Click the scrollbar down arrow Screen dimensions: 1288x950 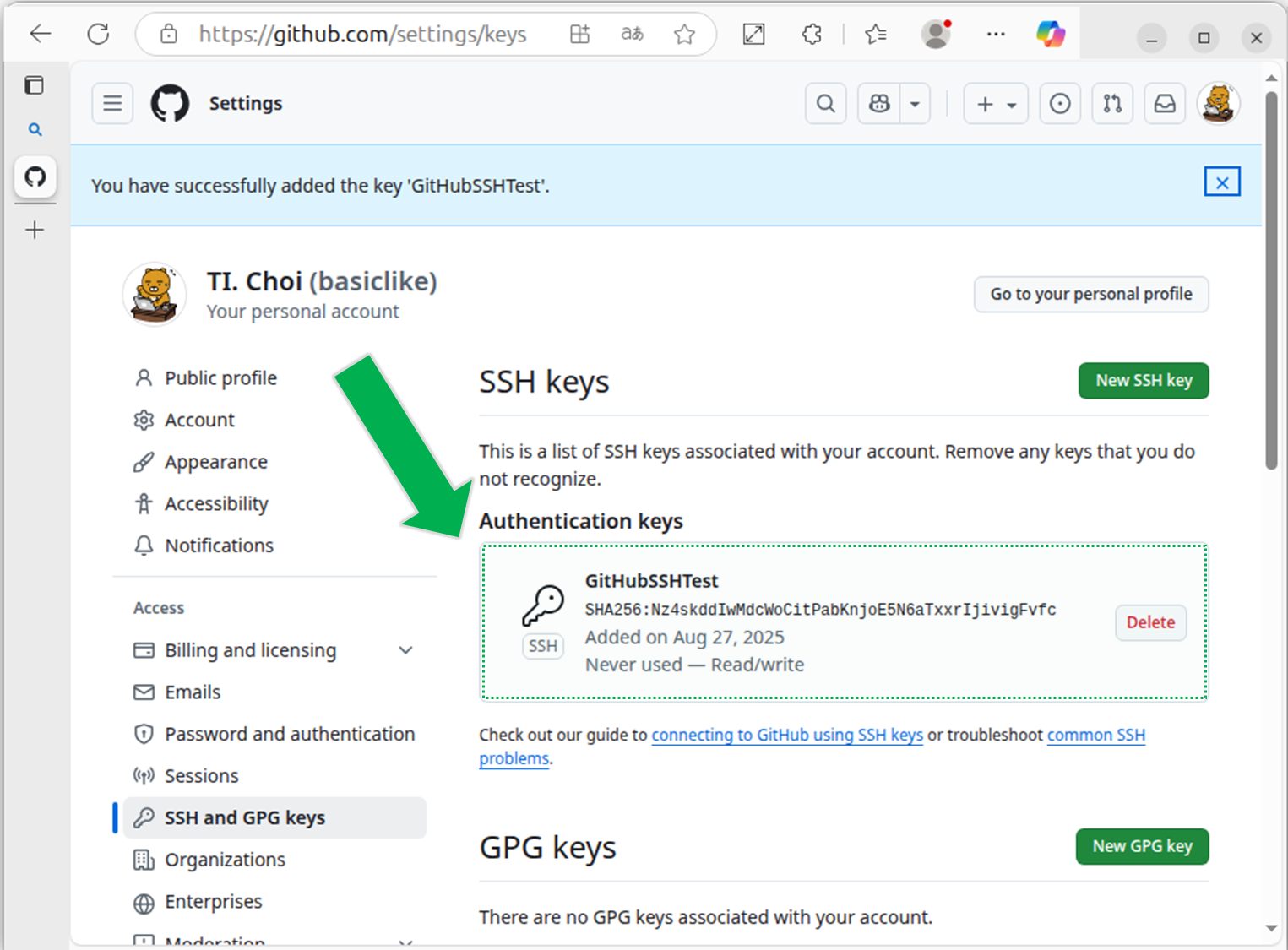pyautogui.click(x=1271, y=928)
